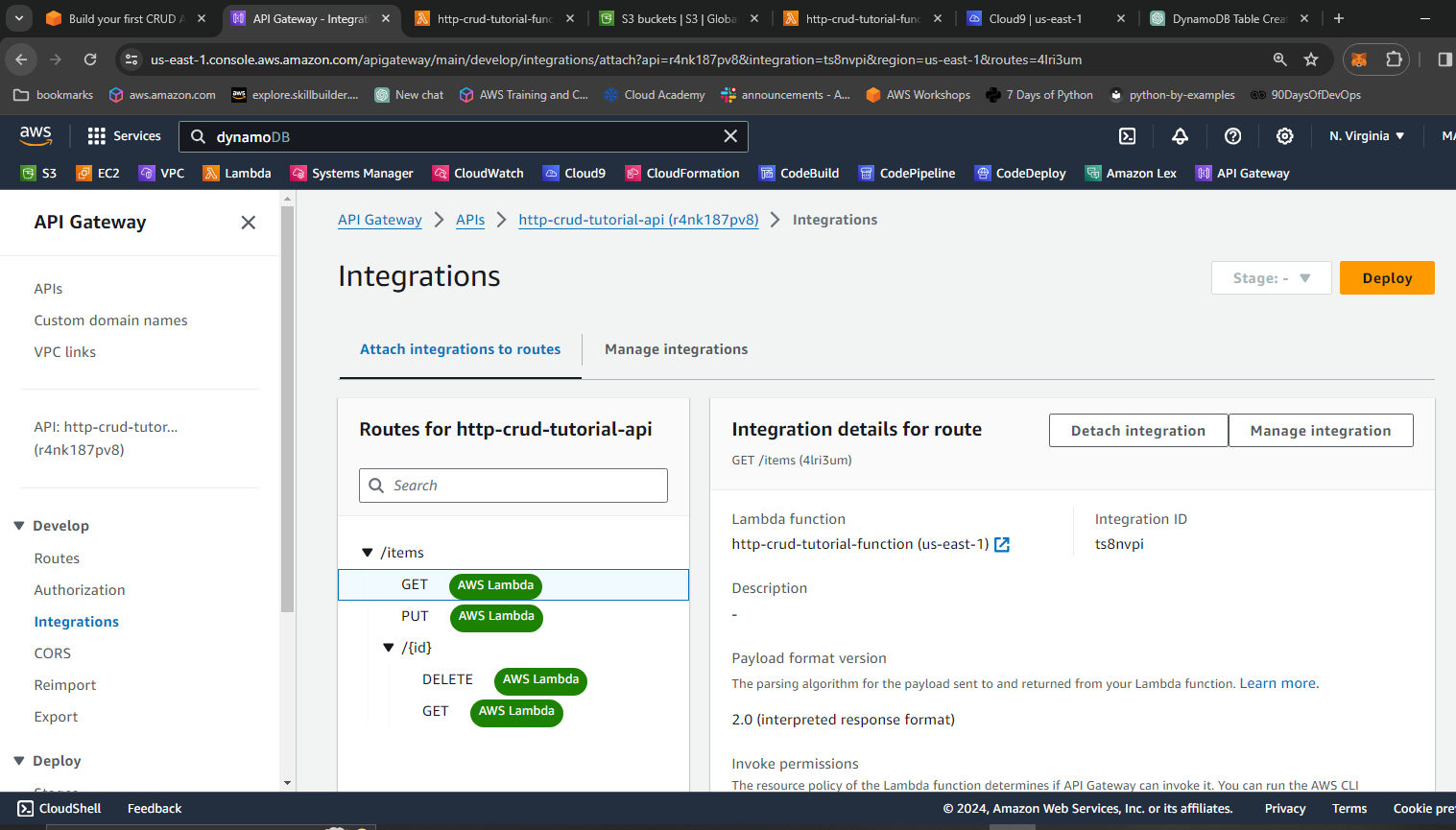
Task: Open the VPC service shortcut
Action: (161, 174)
